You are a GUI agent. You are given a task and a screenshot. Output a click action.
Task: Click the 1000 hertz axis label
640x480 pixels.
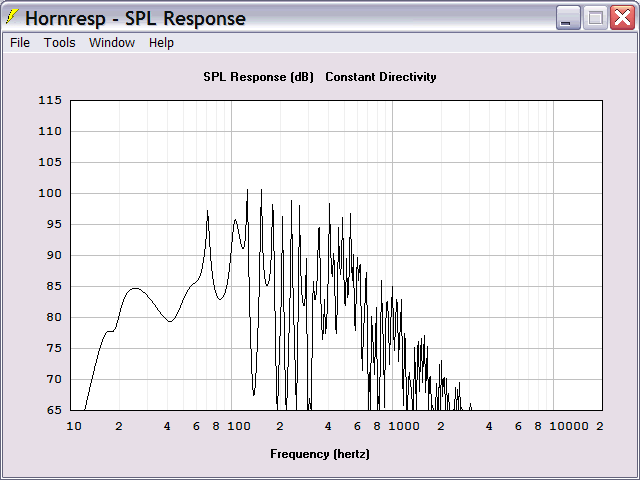coord(404,427)
